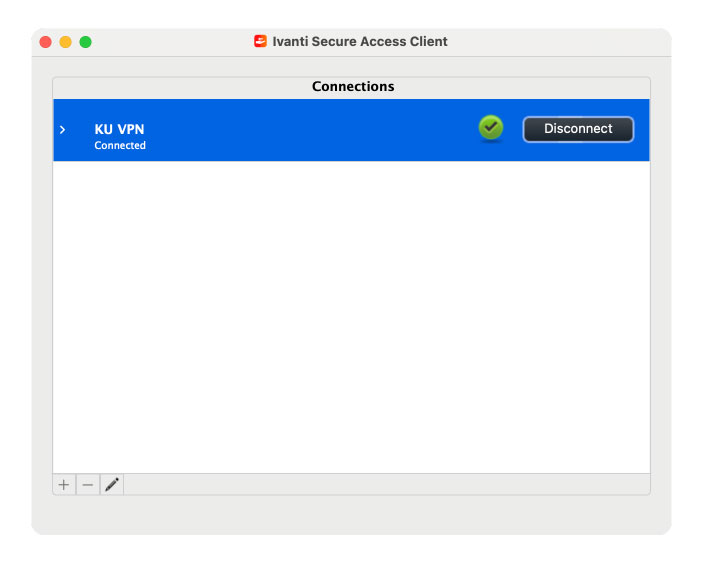Click the Connections column header
Screen dimensions: 703x563
[x=352, y=87]
